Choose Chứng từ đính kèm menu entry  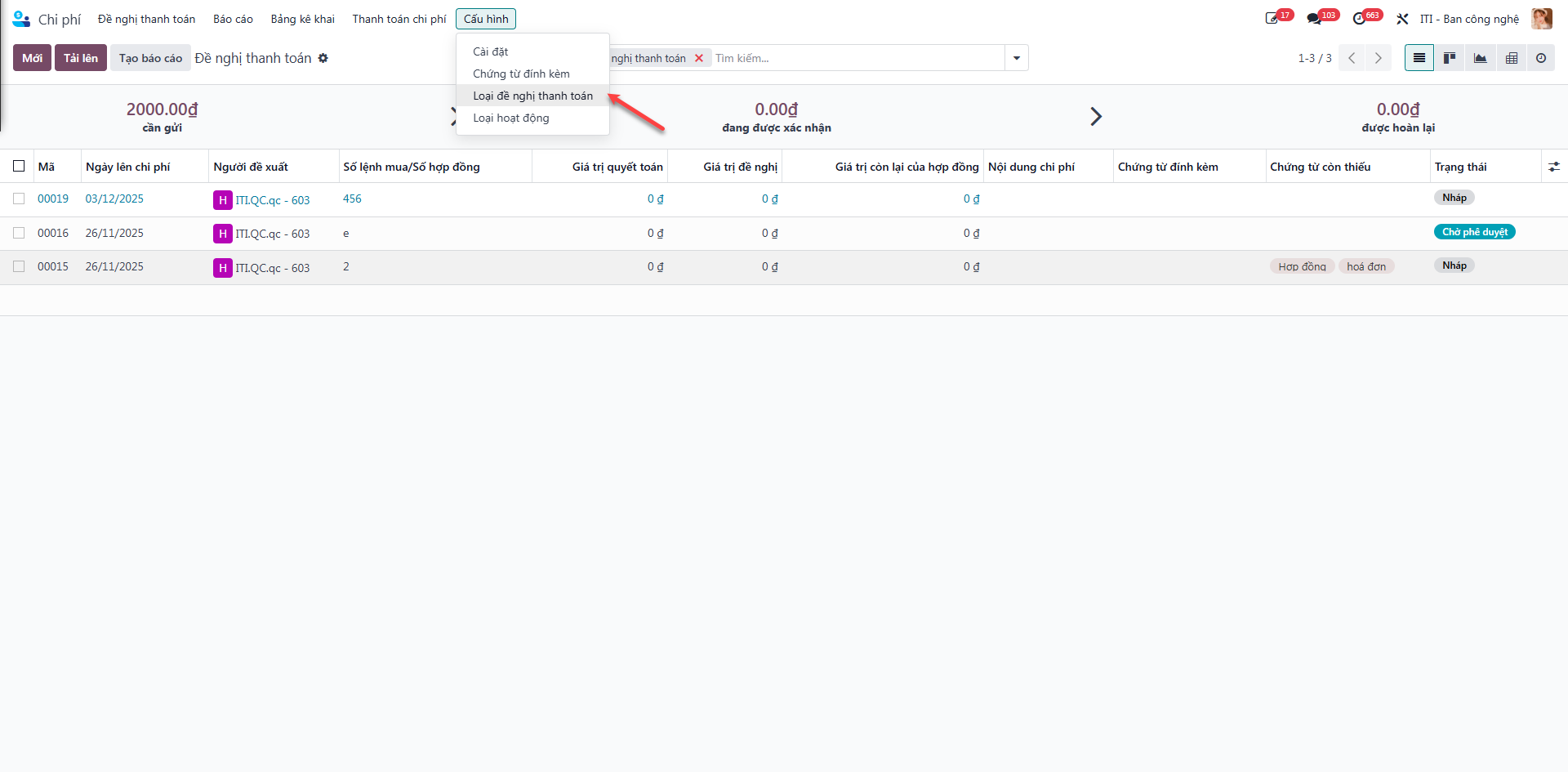pyautogui.click(x=532, y=74)
